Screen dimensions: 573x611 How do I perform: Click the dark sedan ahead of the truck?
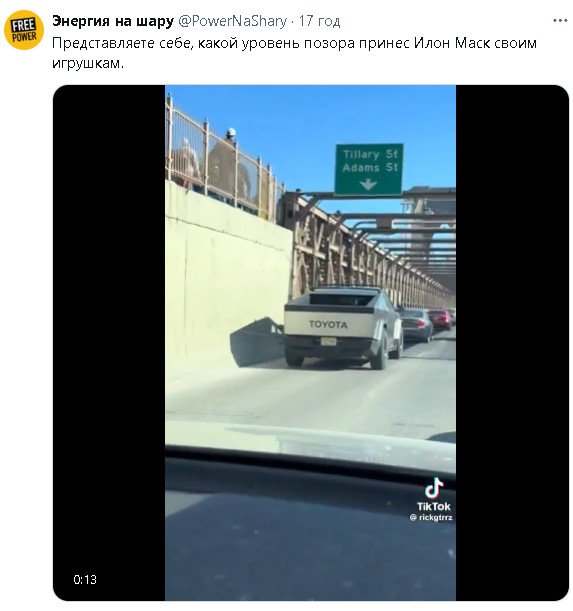tap(416, 325)
